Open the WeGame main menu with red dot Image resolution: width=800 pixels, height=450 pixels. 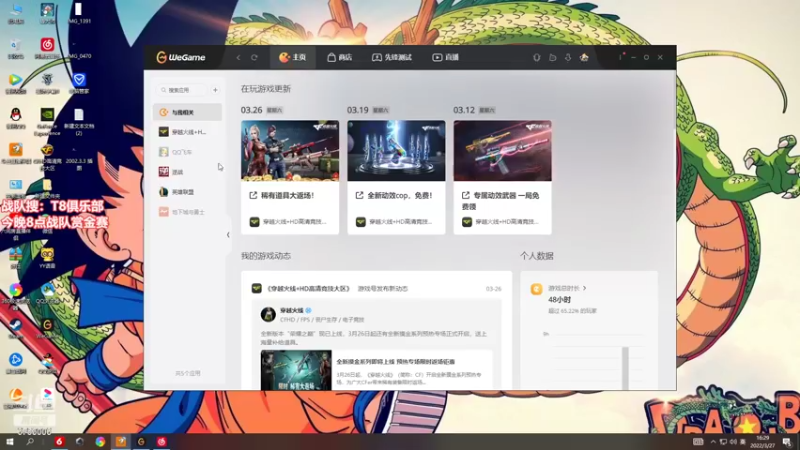[x=621, y=57]
